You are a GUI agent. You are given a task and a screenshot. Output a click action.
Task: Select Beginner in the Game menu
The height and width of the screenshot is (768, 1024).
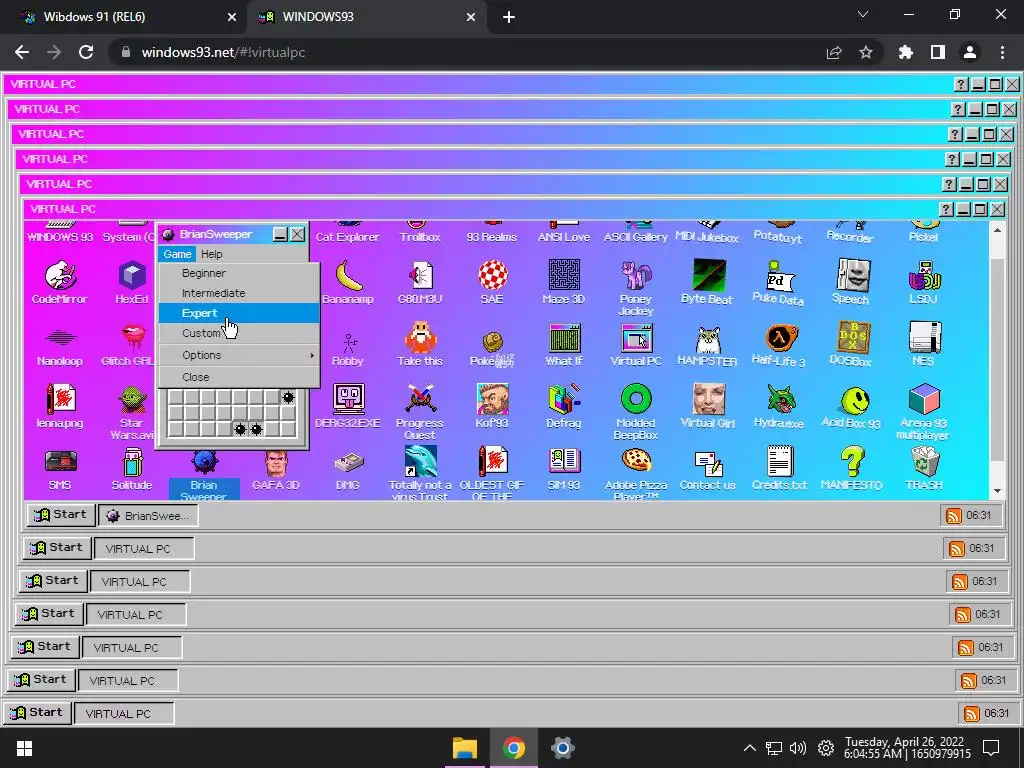238,273
